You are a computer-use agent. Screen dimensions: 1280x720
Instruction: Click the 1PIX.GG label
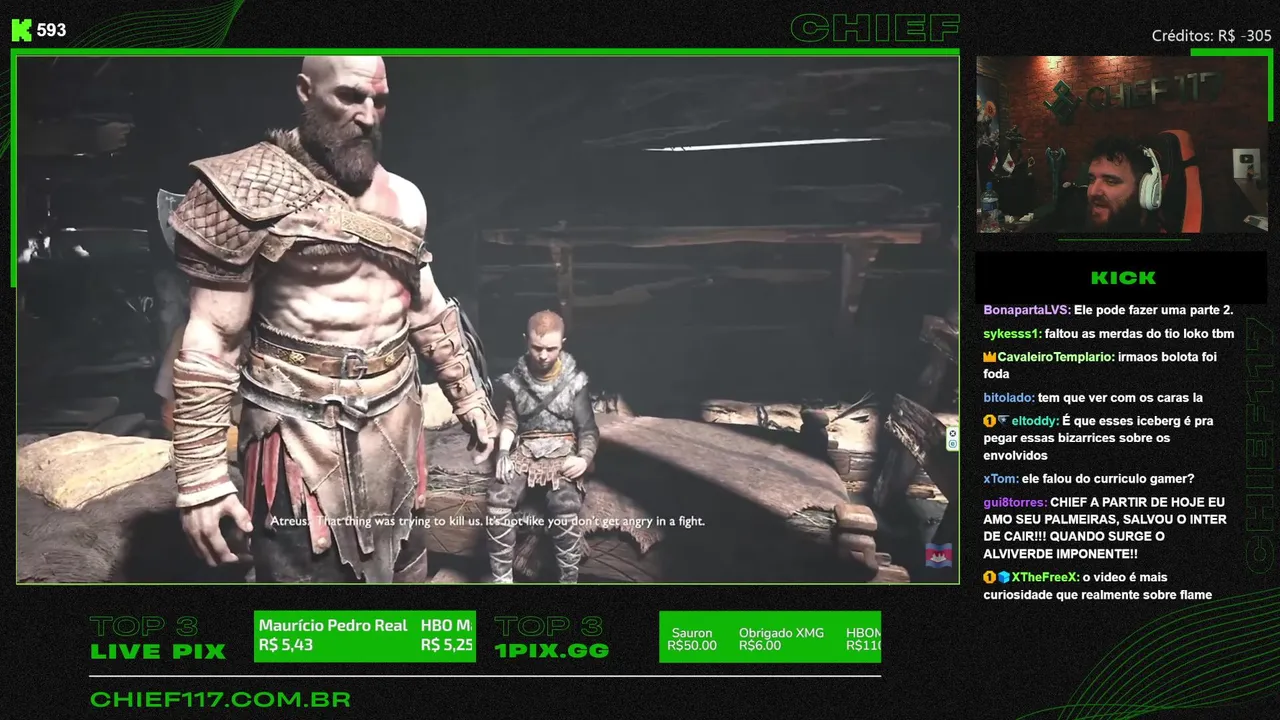click(x=552, y=651)
